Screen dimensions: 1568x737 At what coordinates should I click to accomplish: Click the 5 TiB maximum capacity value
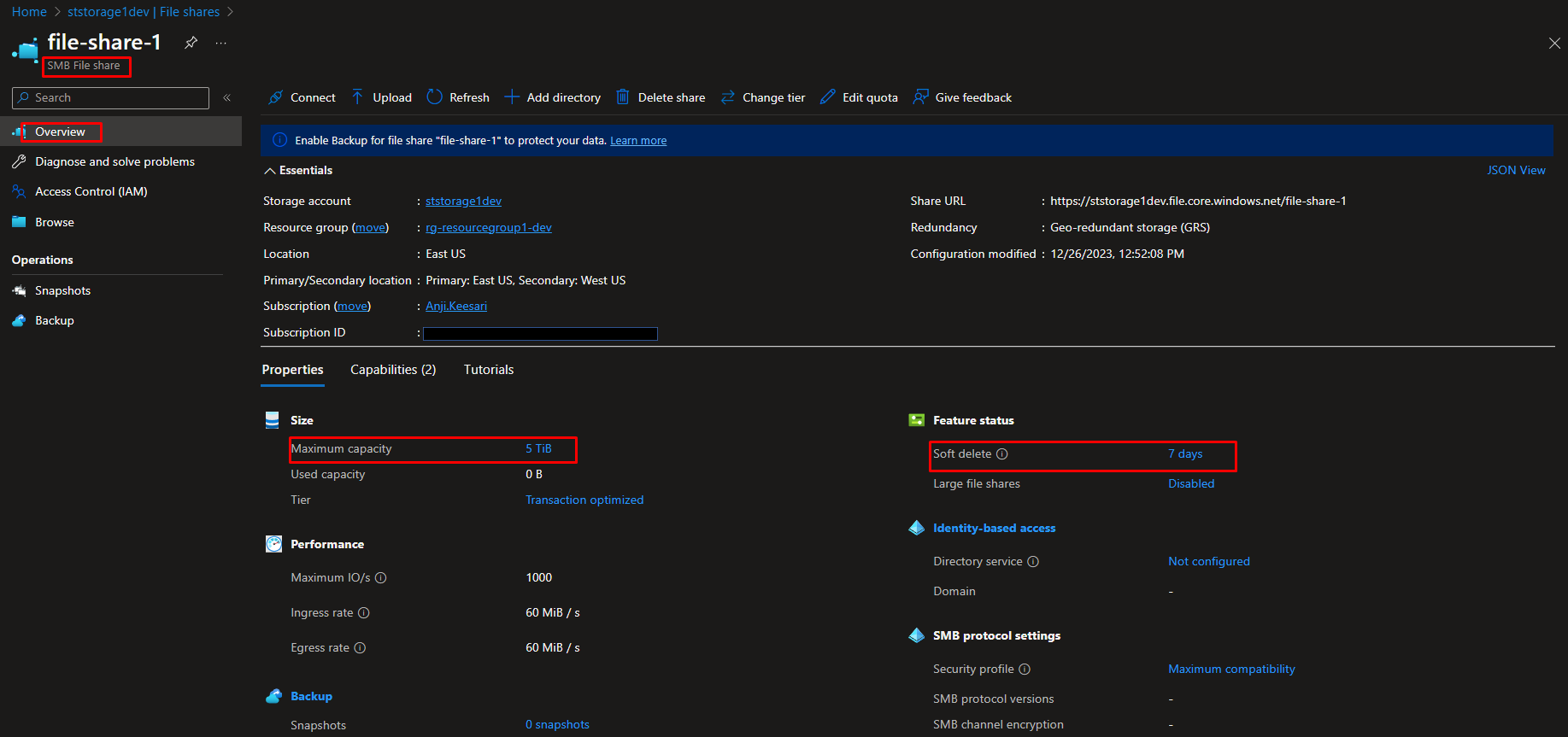click(x=538, y=448)
